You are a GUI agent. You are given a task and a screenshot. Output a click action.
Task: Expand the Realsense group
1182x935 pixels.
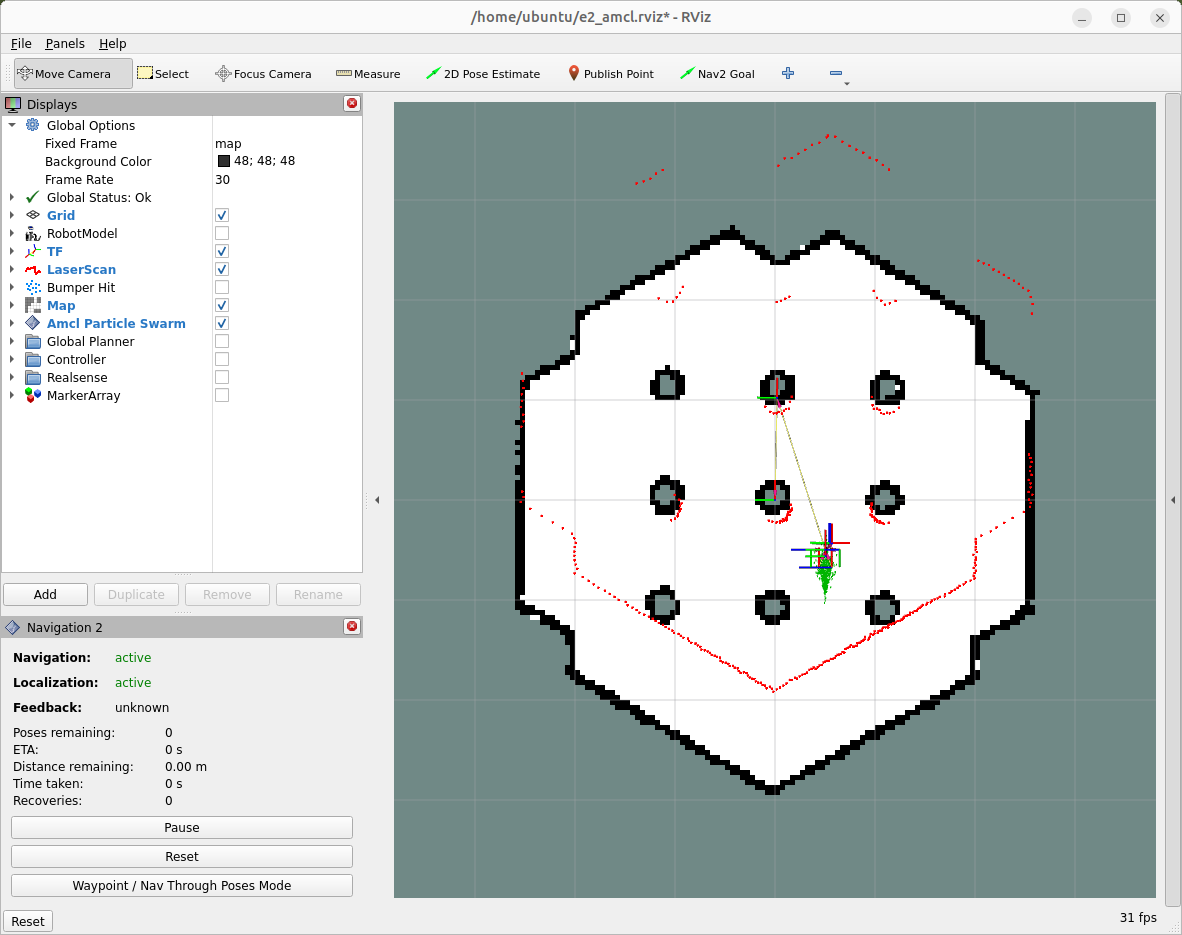12,377
